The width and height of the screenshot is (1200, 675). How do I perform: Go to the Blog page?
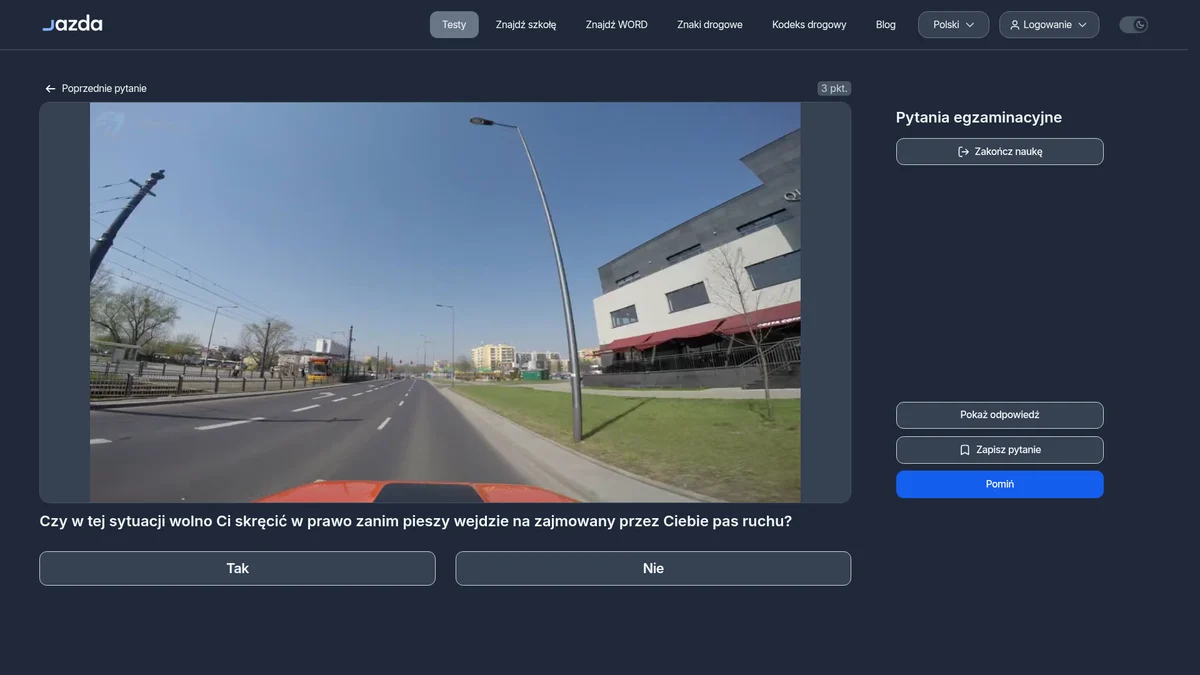point(886,25)
